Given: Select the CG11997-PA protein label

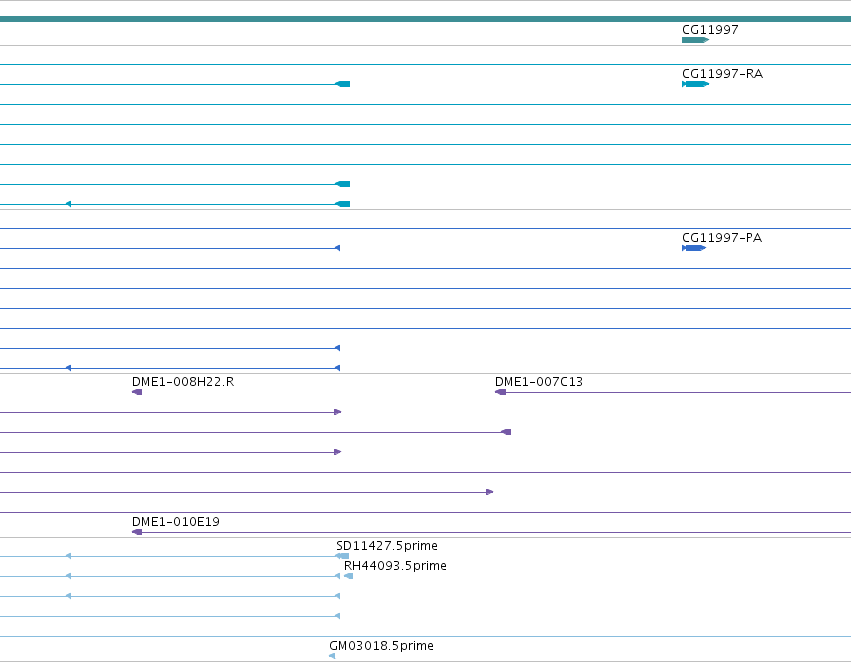Looking at the screenshot, I should (722, 238).
